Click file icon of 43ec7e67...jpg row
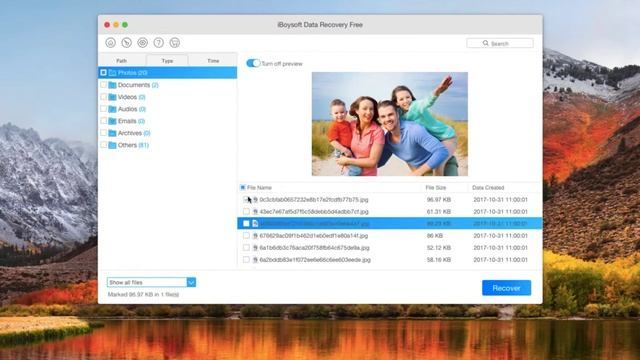This screenshot has width=640, height=360. 255,211
